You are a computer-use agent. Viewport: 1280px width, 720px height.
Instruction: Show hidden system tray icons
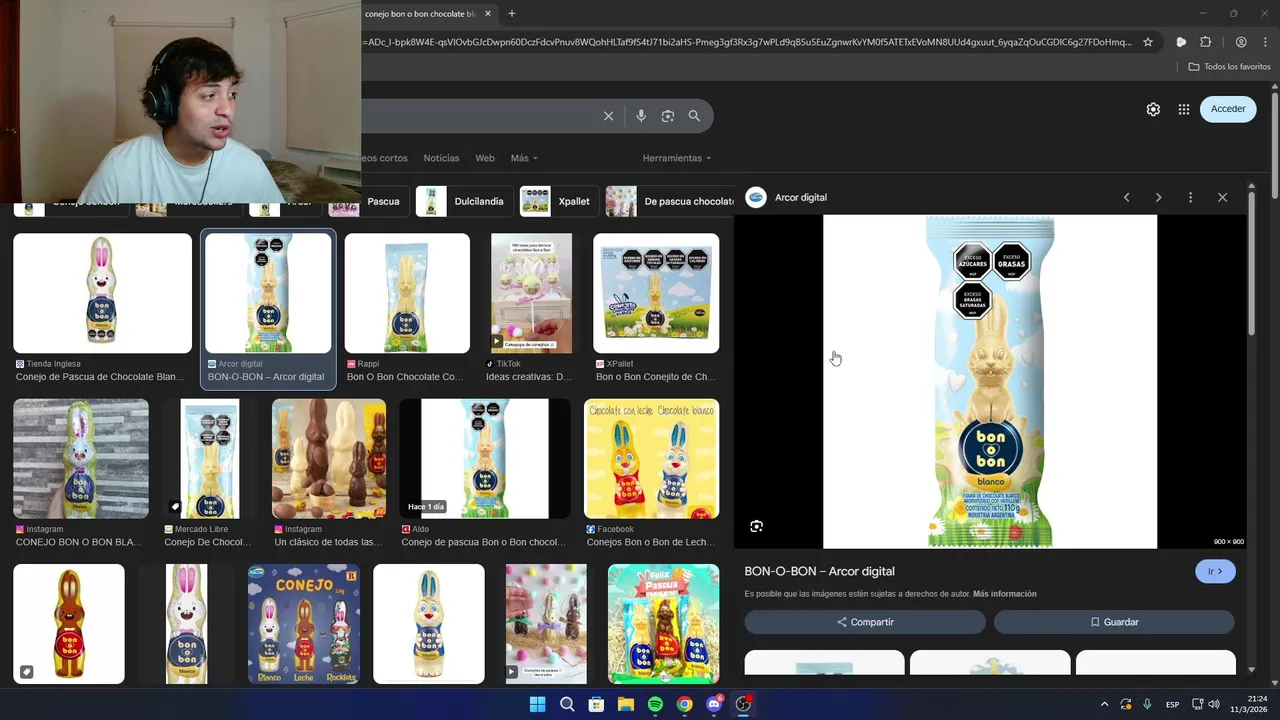(1104, 704)
